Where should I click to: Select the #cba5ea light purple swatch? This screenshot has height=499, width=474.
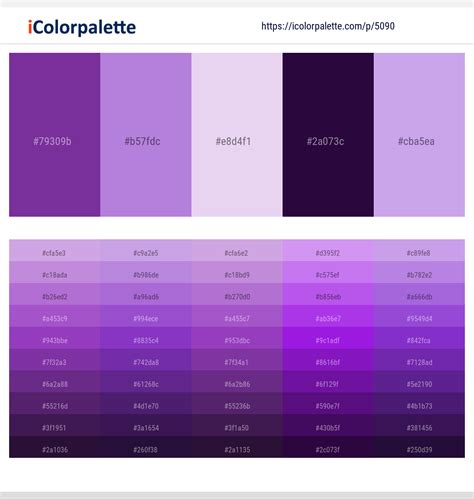tap(419, 135)
